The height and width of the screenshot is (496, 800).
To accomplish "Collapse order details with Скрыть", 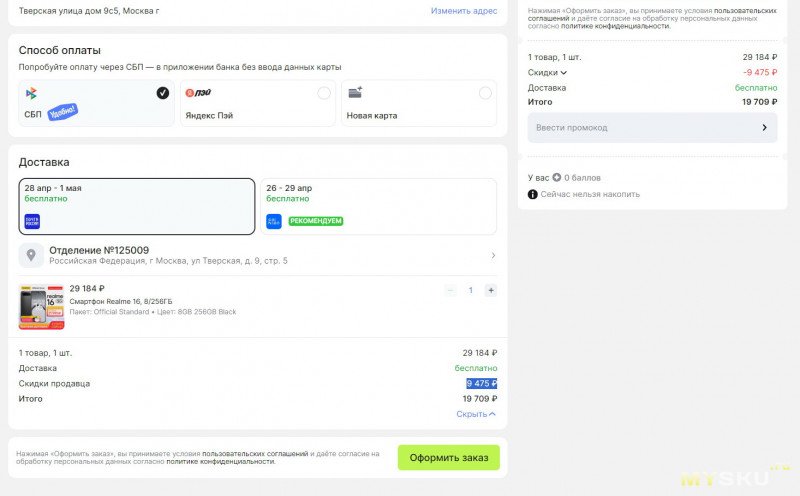I will (475, 414).
